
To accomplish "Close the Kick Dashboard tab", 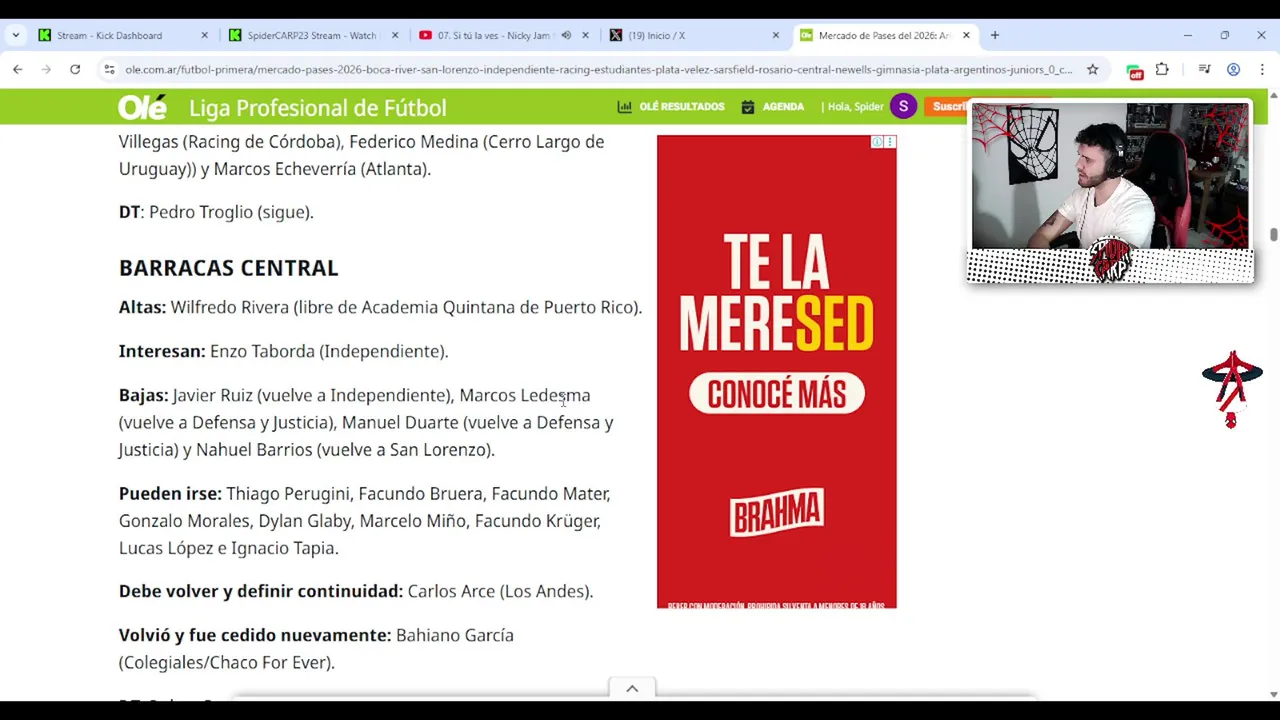I will (204, 35).
